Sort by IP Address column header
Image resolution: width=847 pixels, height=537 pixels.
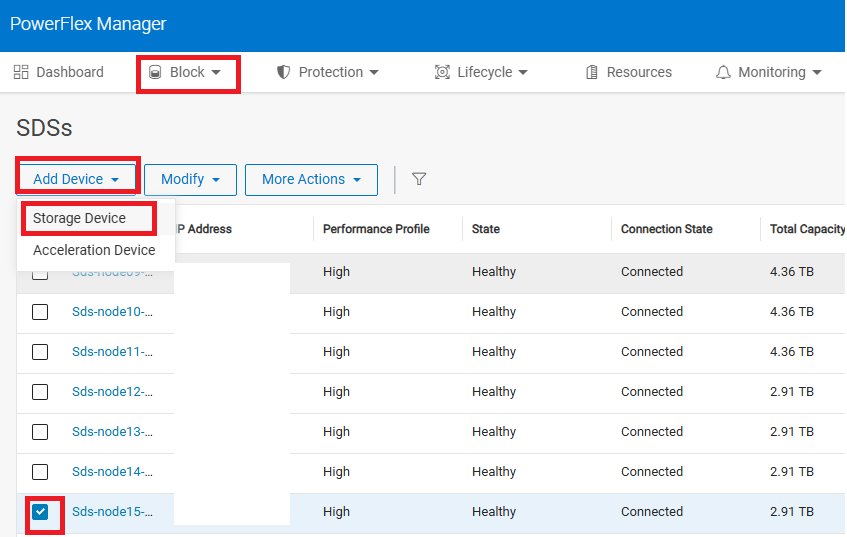coord(203,229)
